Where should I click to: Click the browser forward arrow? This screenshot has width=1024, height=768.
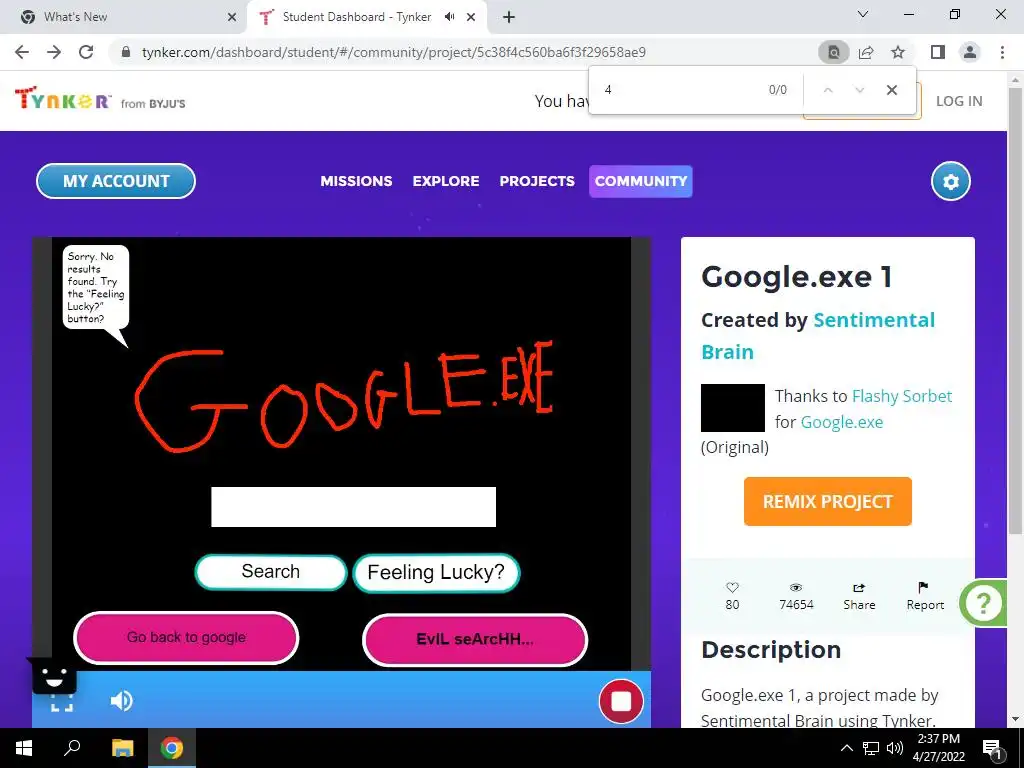[54, 52]
